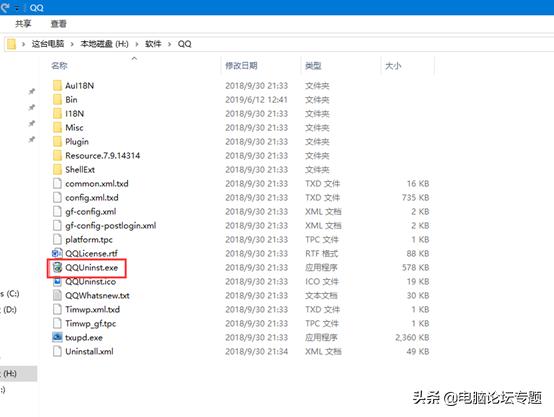Image resolution: width=554 pixels, height=417 pixels.
Task: Navigate to 这台电脑 in breadcrumb
Action: [x=48, y=44]
